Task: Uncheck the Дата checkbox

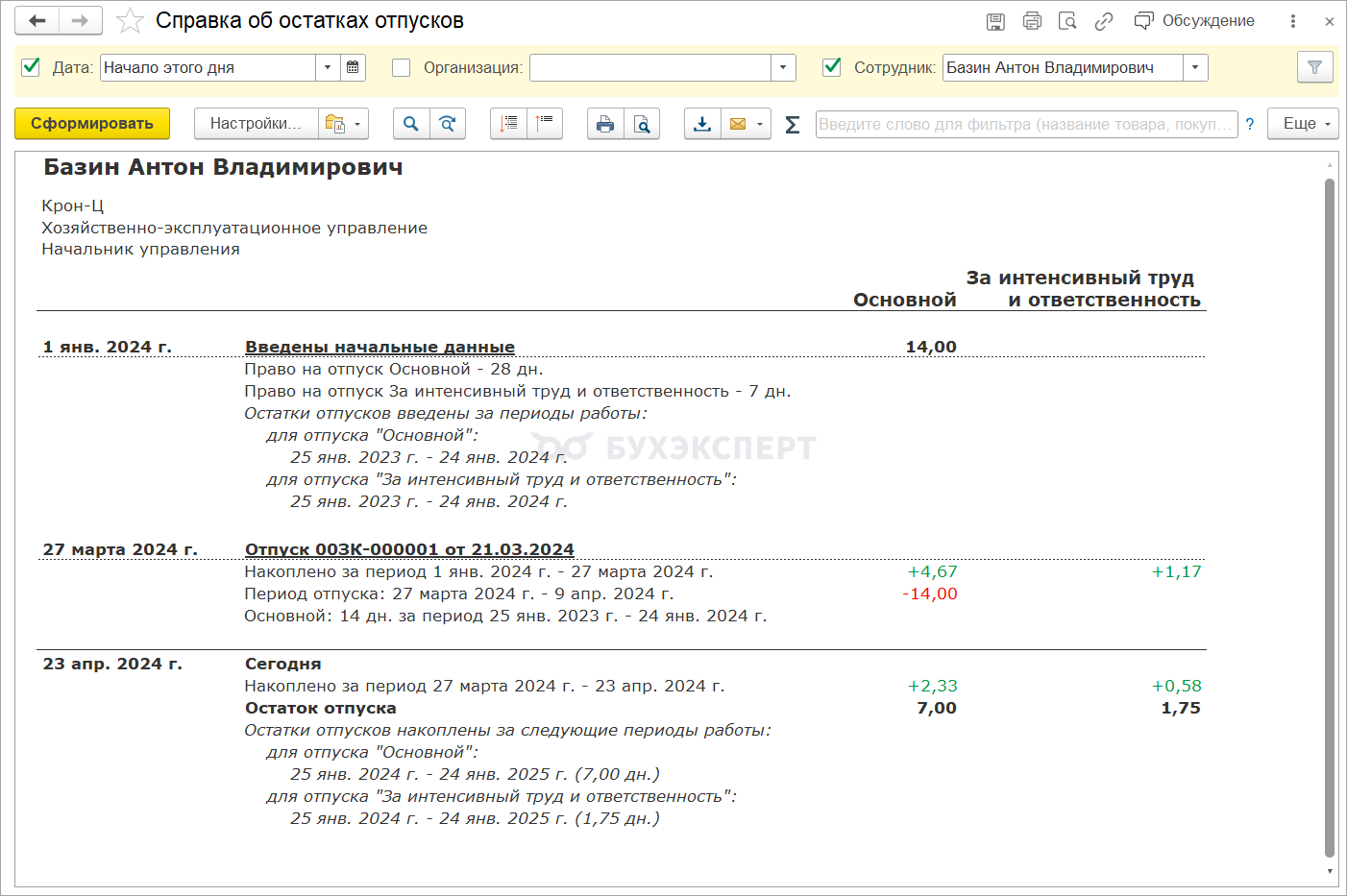Action: pos(31,66)
